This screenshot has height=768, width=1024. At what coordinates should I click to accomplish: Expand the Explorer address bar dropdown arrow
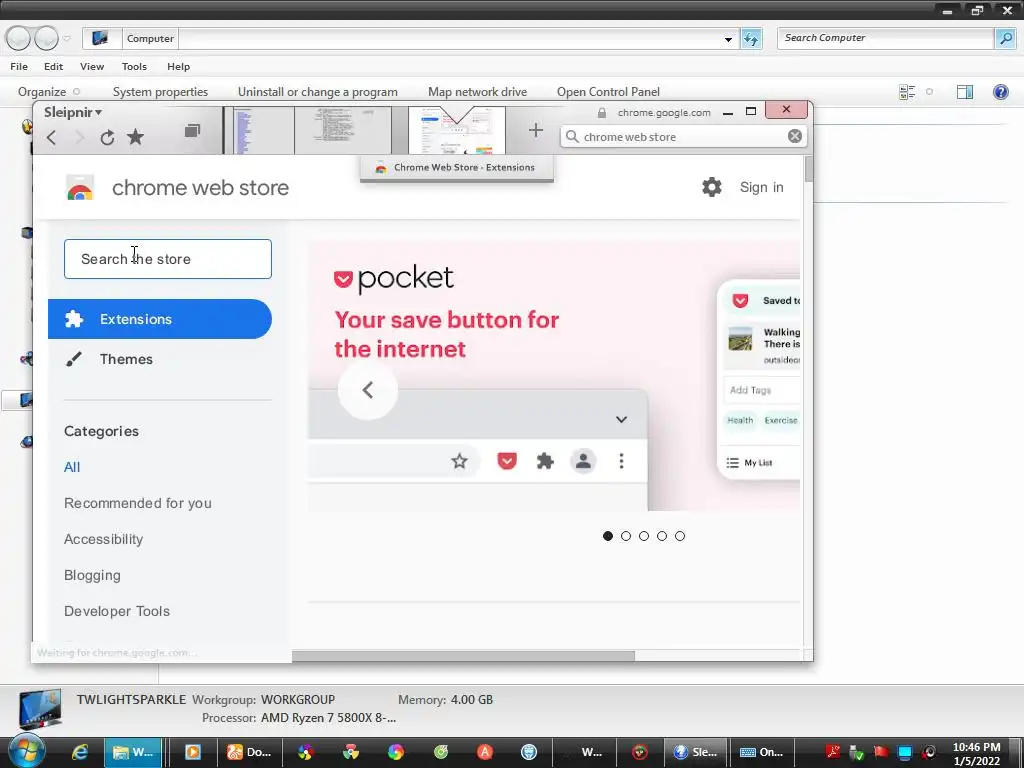click(728, 39)
